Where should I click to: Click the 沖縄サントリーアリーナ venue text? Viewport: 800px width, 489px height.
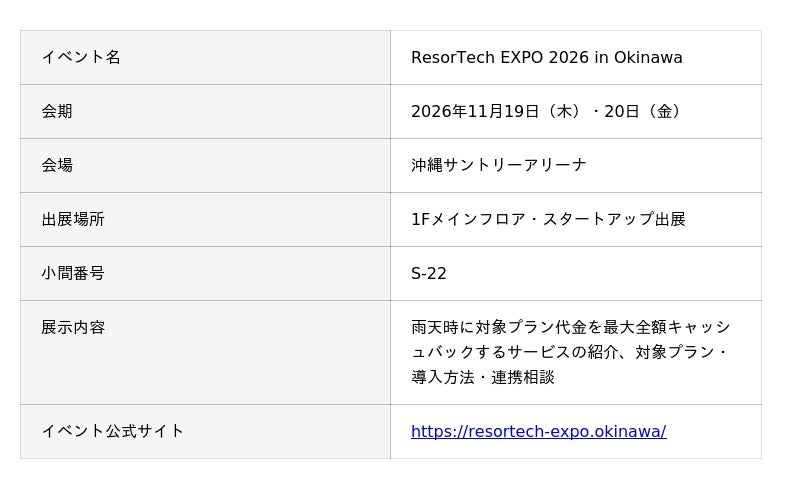click(x=498, y=165)
